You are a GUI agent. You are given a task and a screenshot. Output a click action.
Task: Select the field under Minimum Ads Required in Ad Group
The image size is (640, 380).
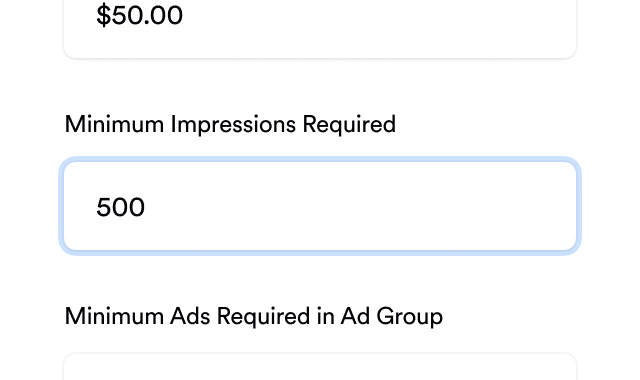[x=320, y=367]
